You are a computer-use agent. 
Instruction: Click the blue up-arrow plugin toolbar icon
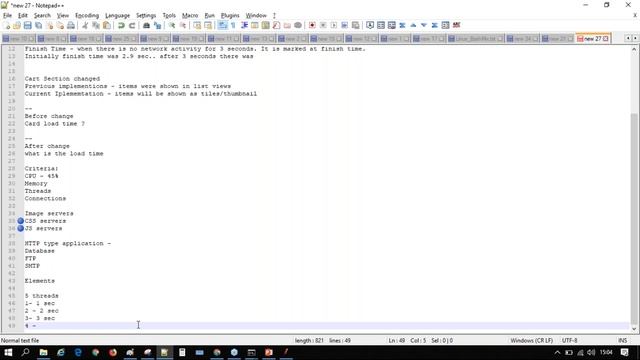click(413, 25)
